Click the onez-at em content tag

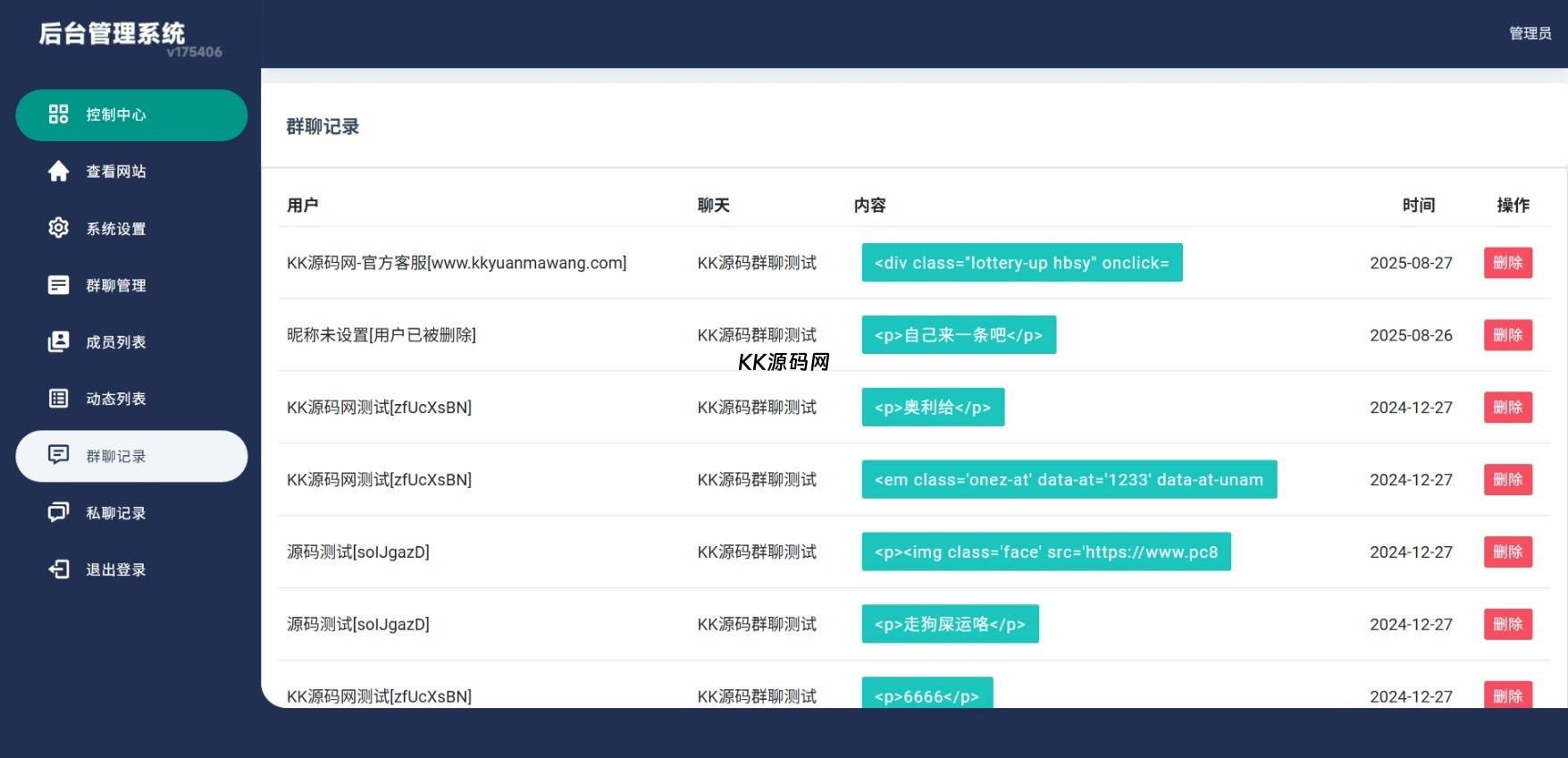click(1069, 480)
